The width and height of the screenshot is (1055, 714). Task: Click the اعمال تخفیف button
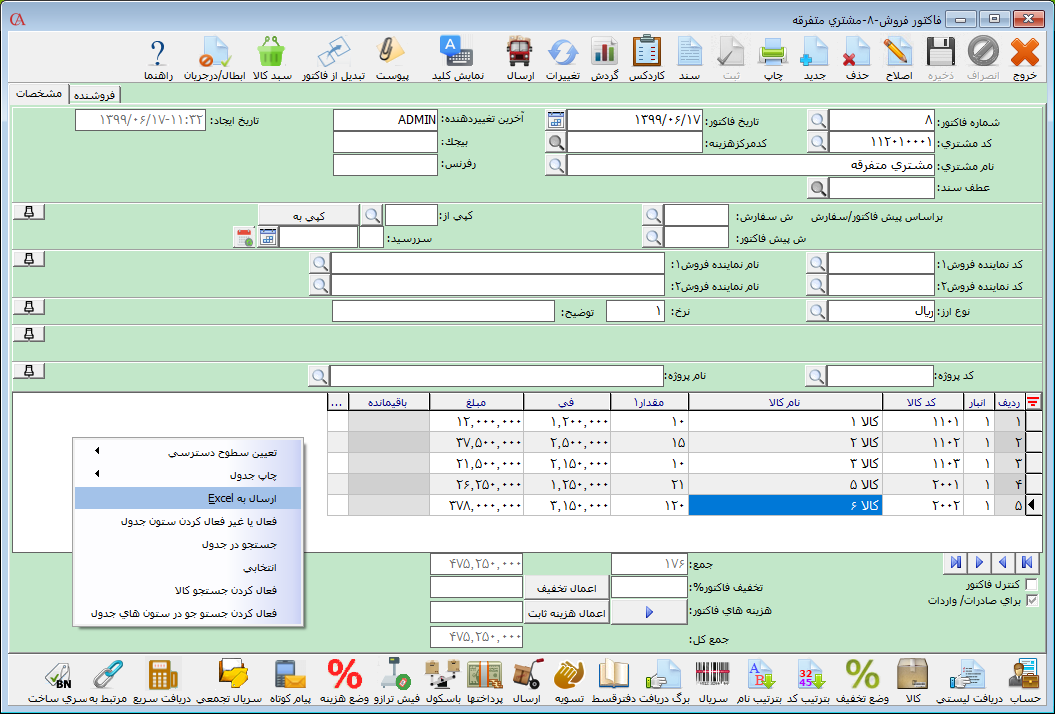(x=566, y=587)
